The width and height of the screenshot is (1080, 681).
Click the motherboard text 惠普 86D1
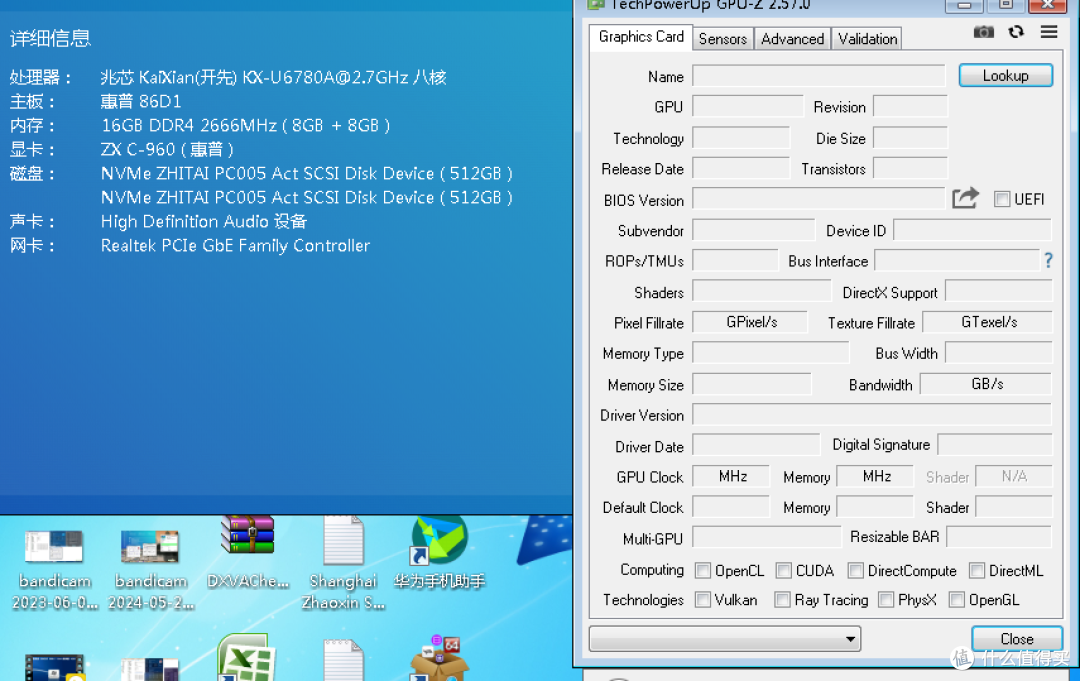[x=141, y=102]
